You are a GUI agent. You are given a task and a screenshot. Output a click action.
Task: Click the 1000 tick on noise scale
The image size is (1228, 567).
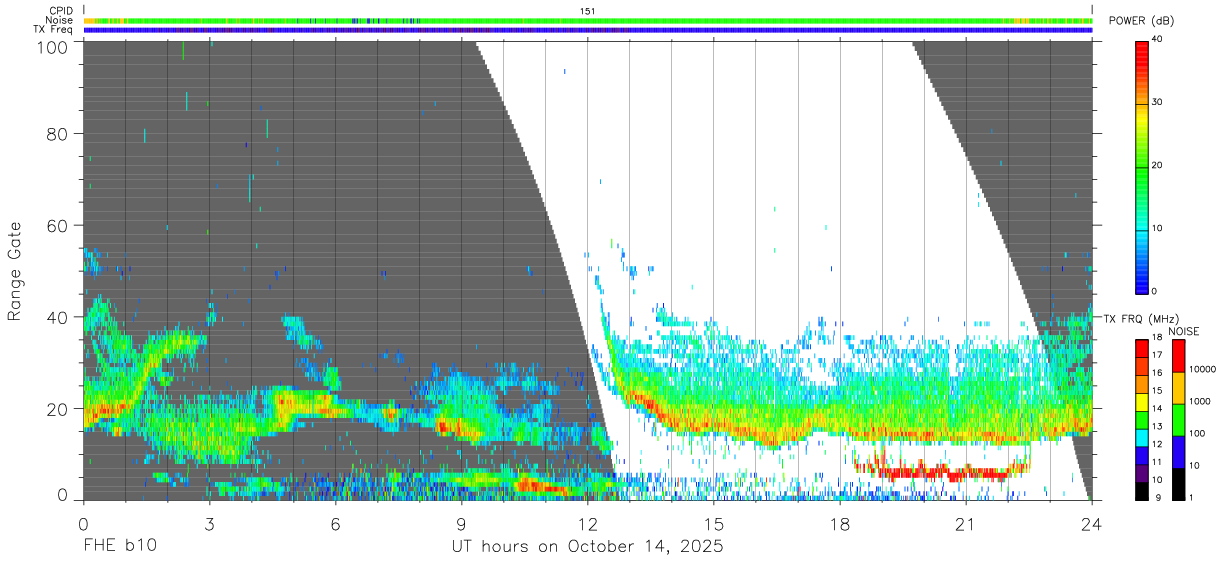(x=1202, y=400)
